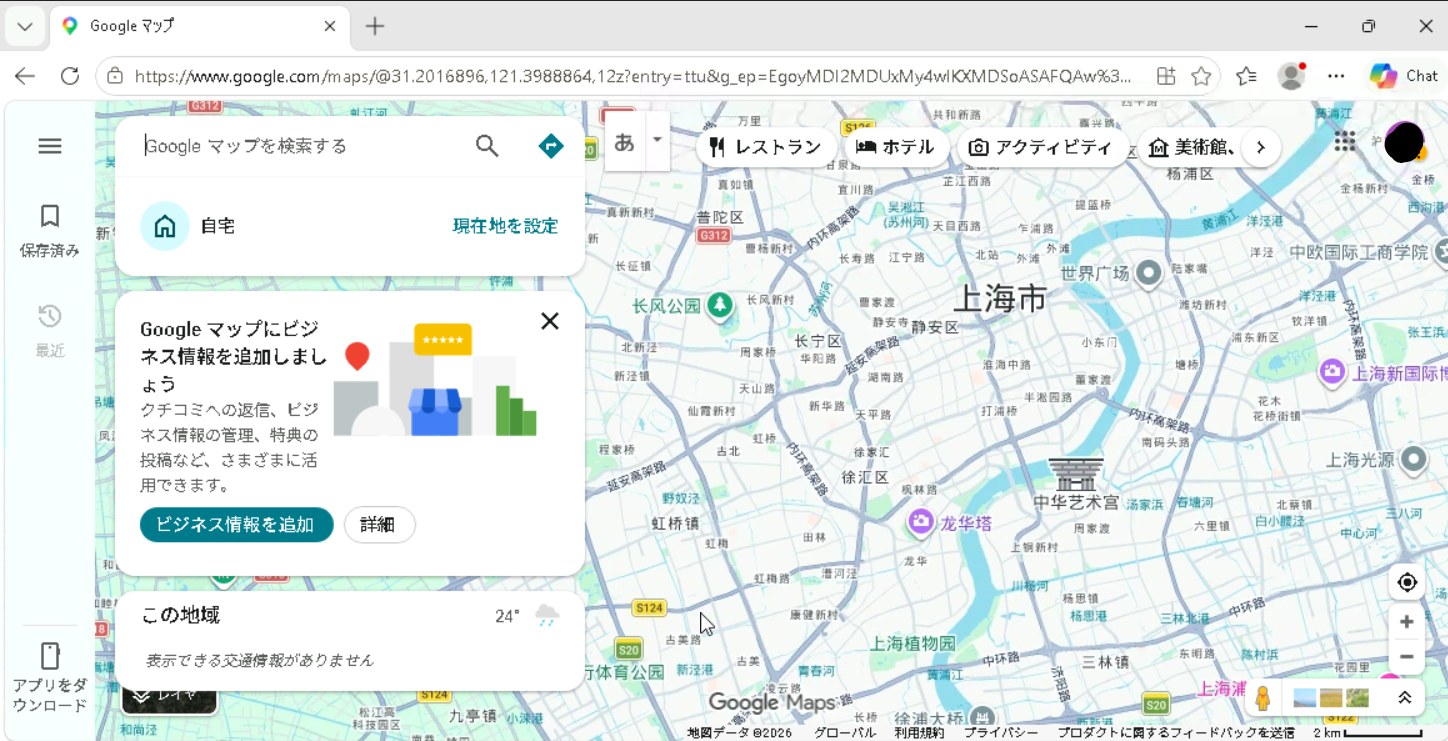Click the 上海市 city label
The width and height of the screenshot is (1448, 741).
pos(1000,298)
